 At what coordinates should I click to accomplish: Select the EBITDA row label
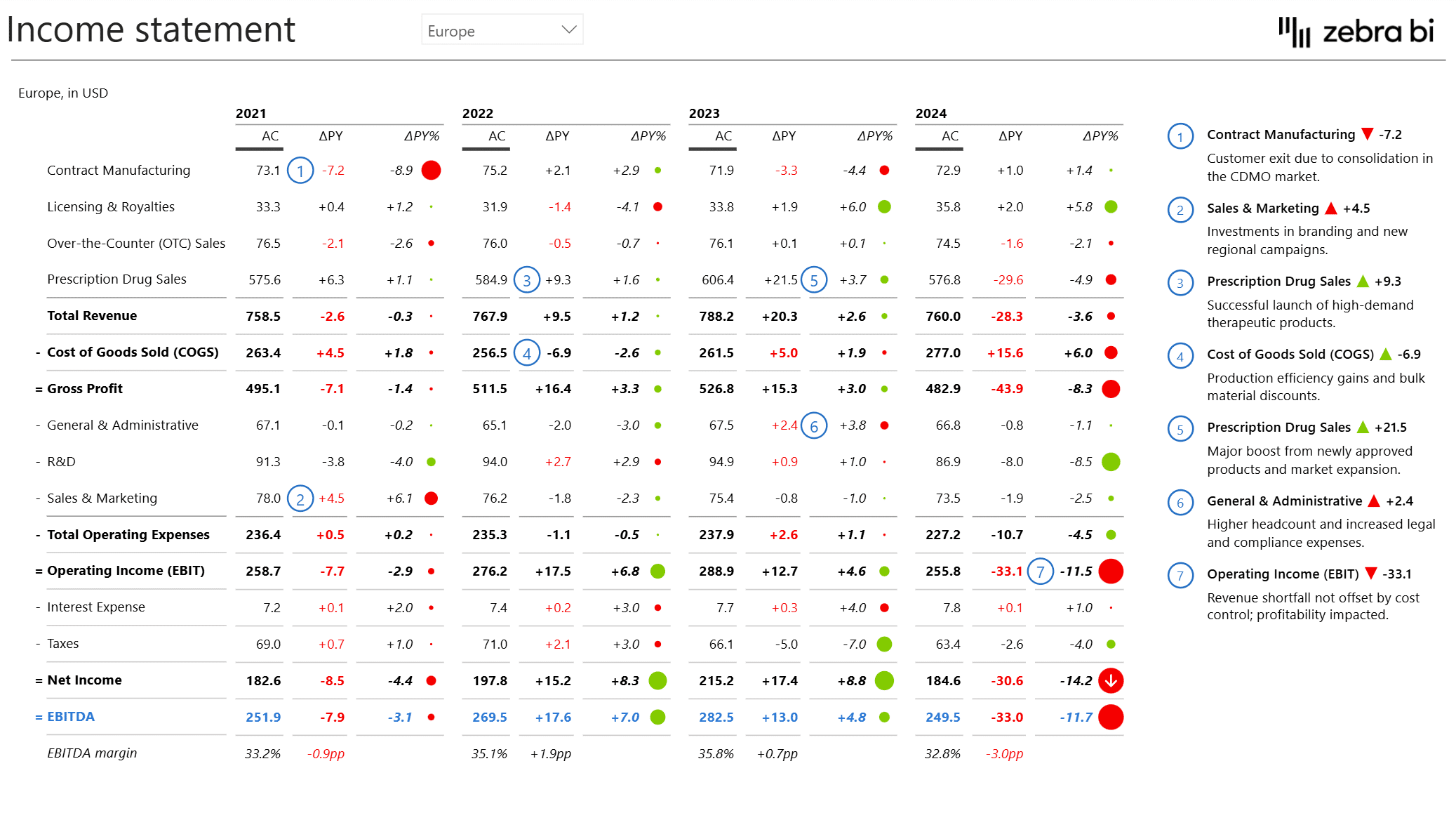click(70, 717)
